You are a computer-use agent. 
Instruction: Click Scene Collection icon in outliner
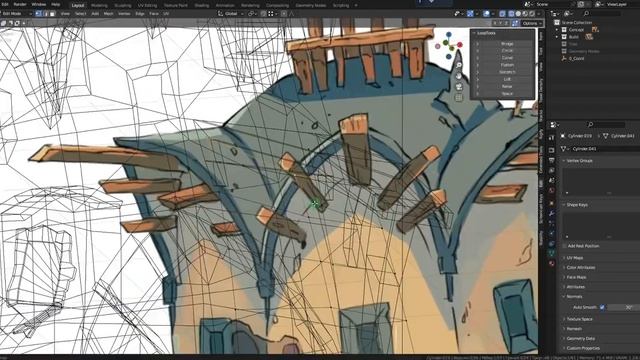(556, 22)
